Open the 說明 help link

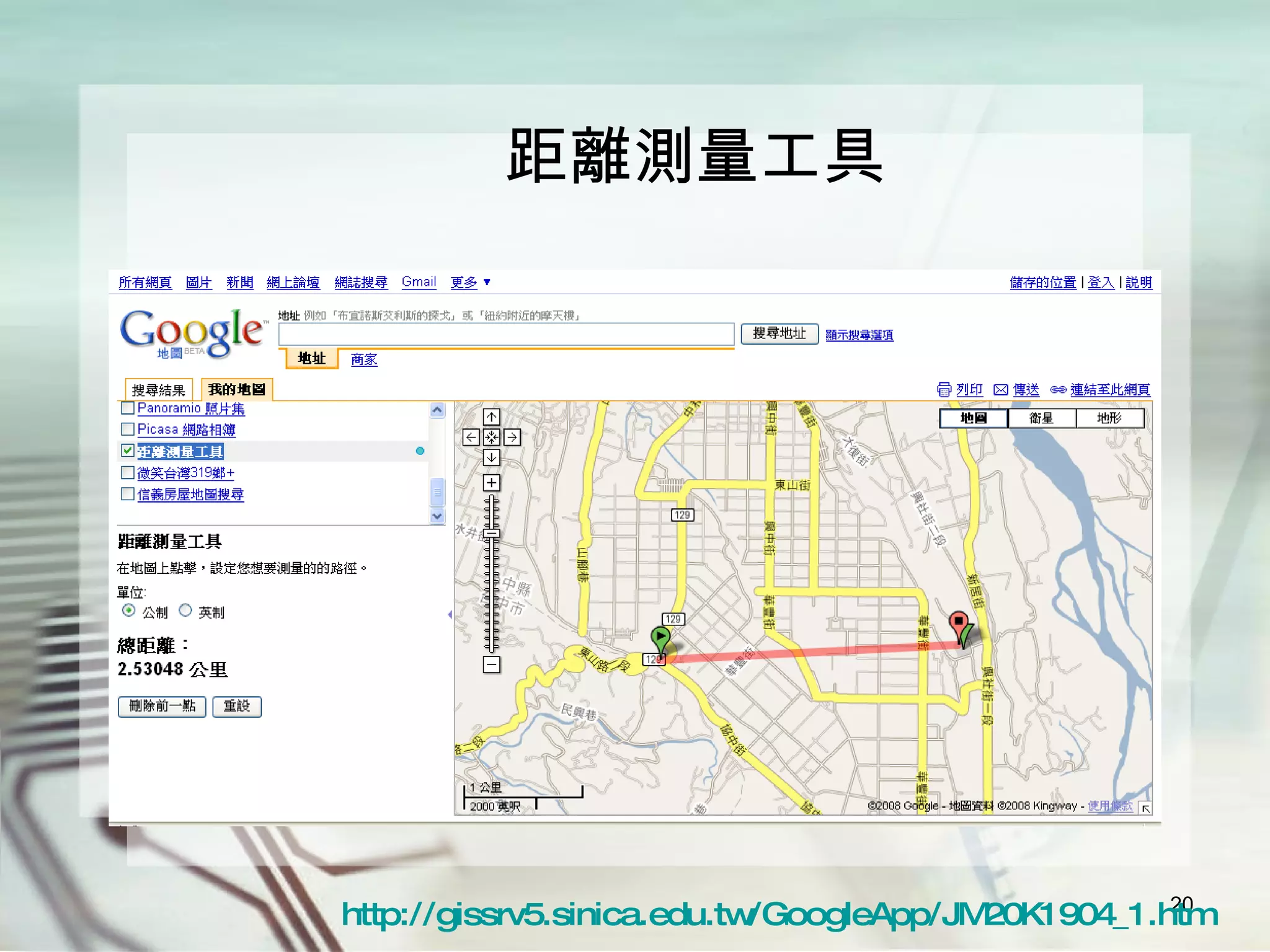point(1139,283)
